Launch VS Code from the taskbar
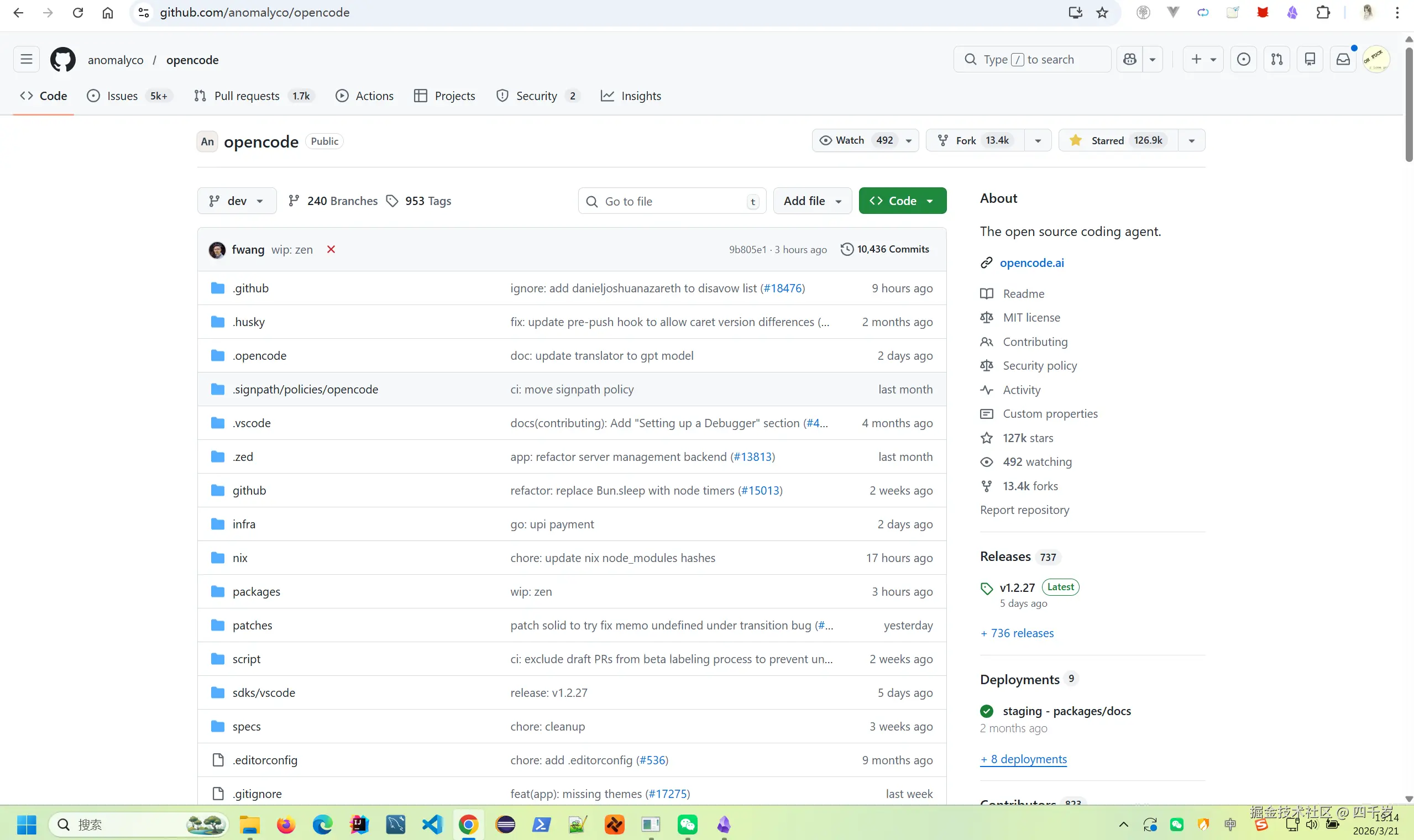1414x840 pixels. (432, 825)
